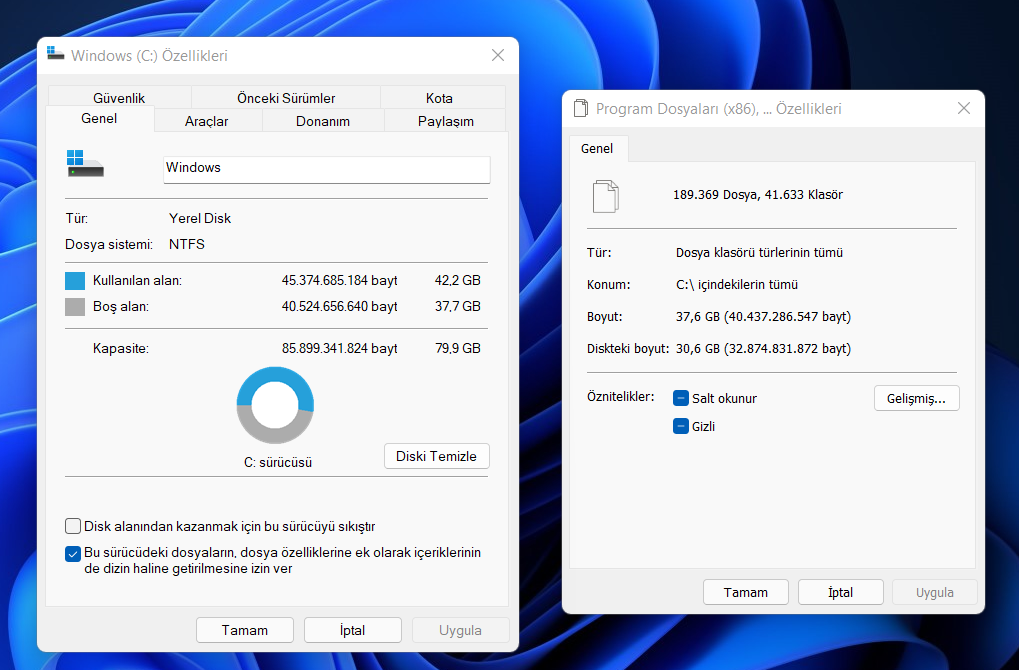1019x670 pixels.
Task: Toggle the Gizli attribute checkbox
Action: (x=680, y=426)
